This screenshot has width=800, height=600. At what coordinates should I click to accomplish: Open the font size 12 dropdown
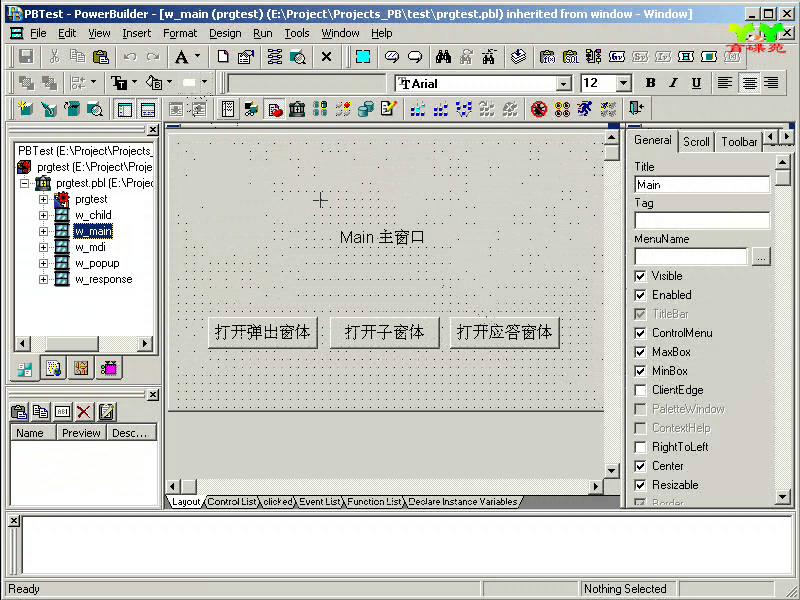[x=623, y=83]
